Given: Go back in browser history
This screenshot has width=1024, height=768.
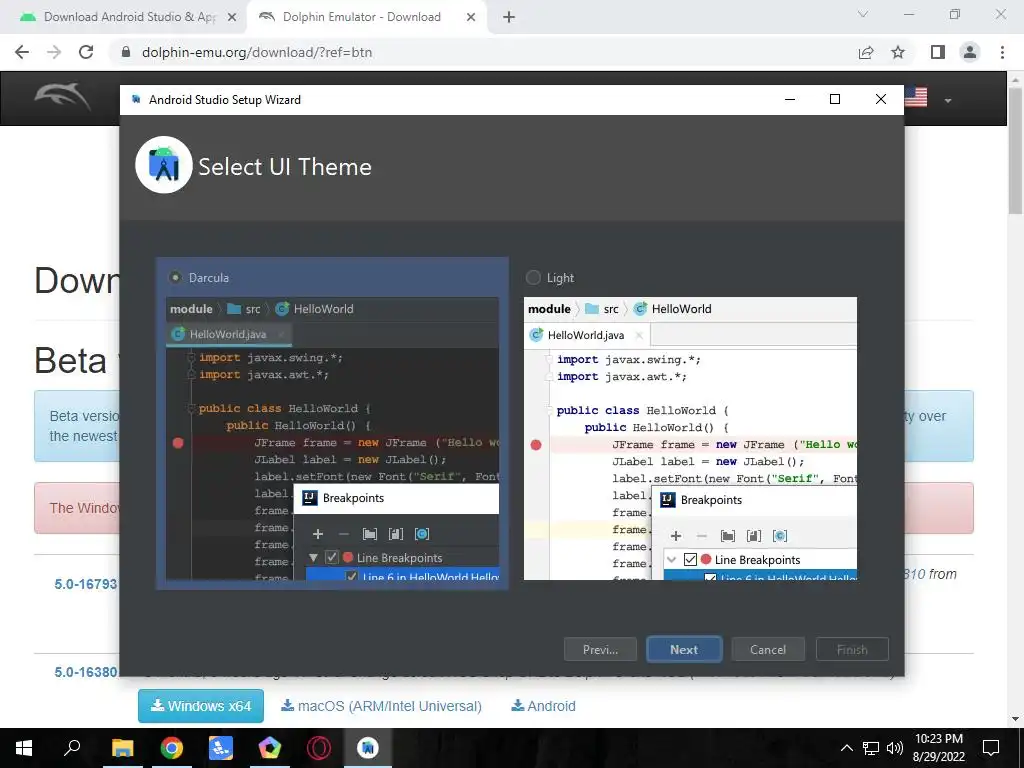Looking at the screenshot, I should coord(22,52).
